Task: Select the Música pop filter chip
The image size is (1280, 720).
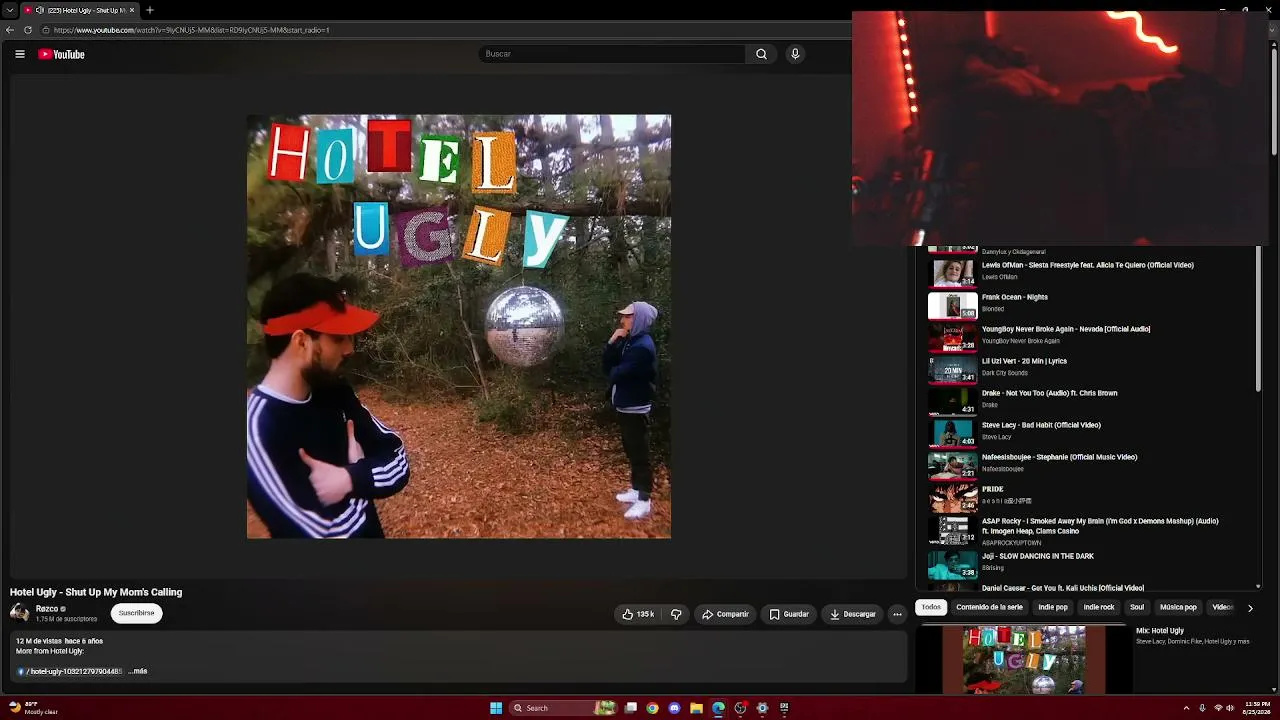Action: point(1178,607)
